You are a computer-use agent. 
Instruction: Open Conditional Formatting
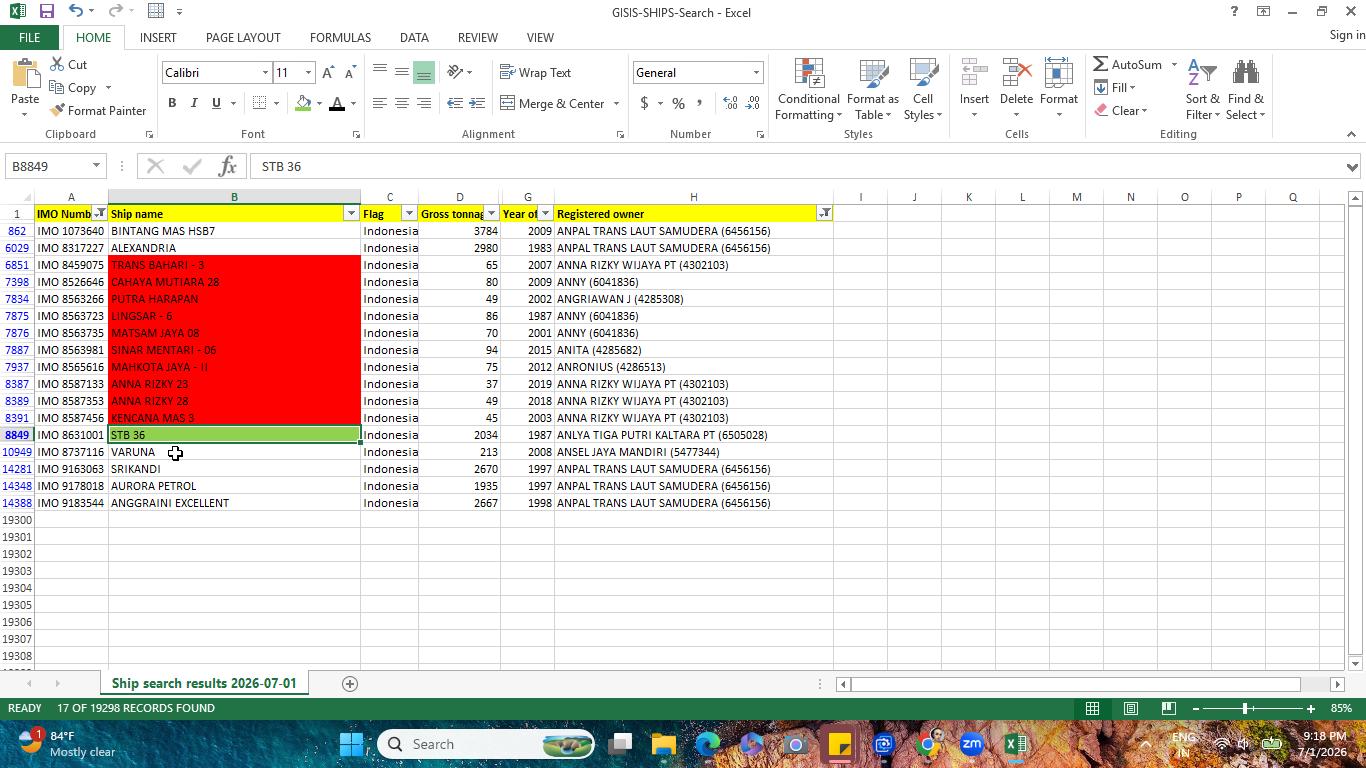(x=808, y=90)
